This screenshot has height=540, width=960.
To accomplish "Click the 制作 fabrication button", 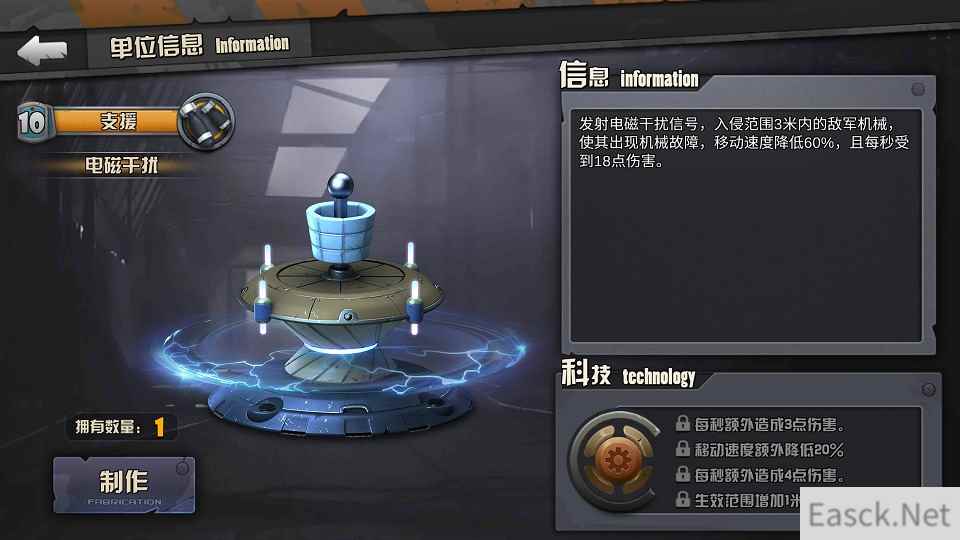I will pyautogui.click(x=124, y=485).
